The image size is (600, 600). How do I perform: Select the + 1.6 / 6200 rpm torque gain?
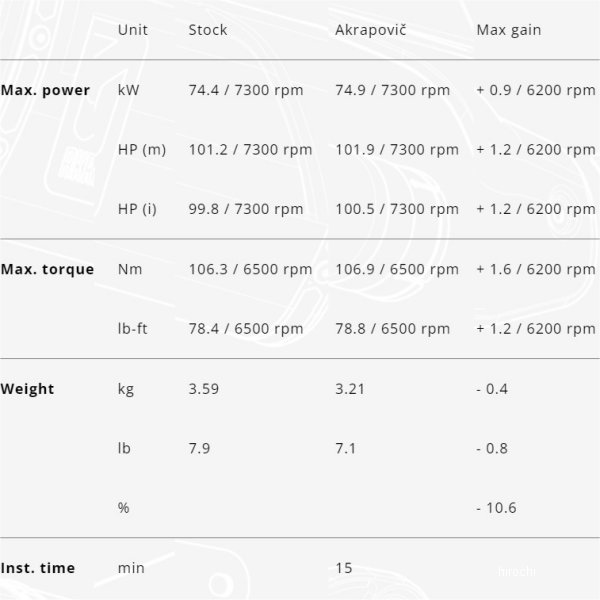point(536,269)
